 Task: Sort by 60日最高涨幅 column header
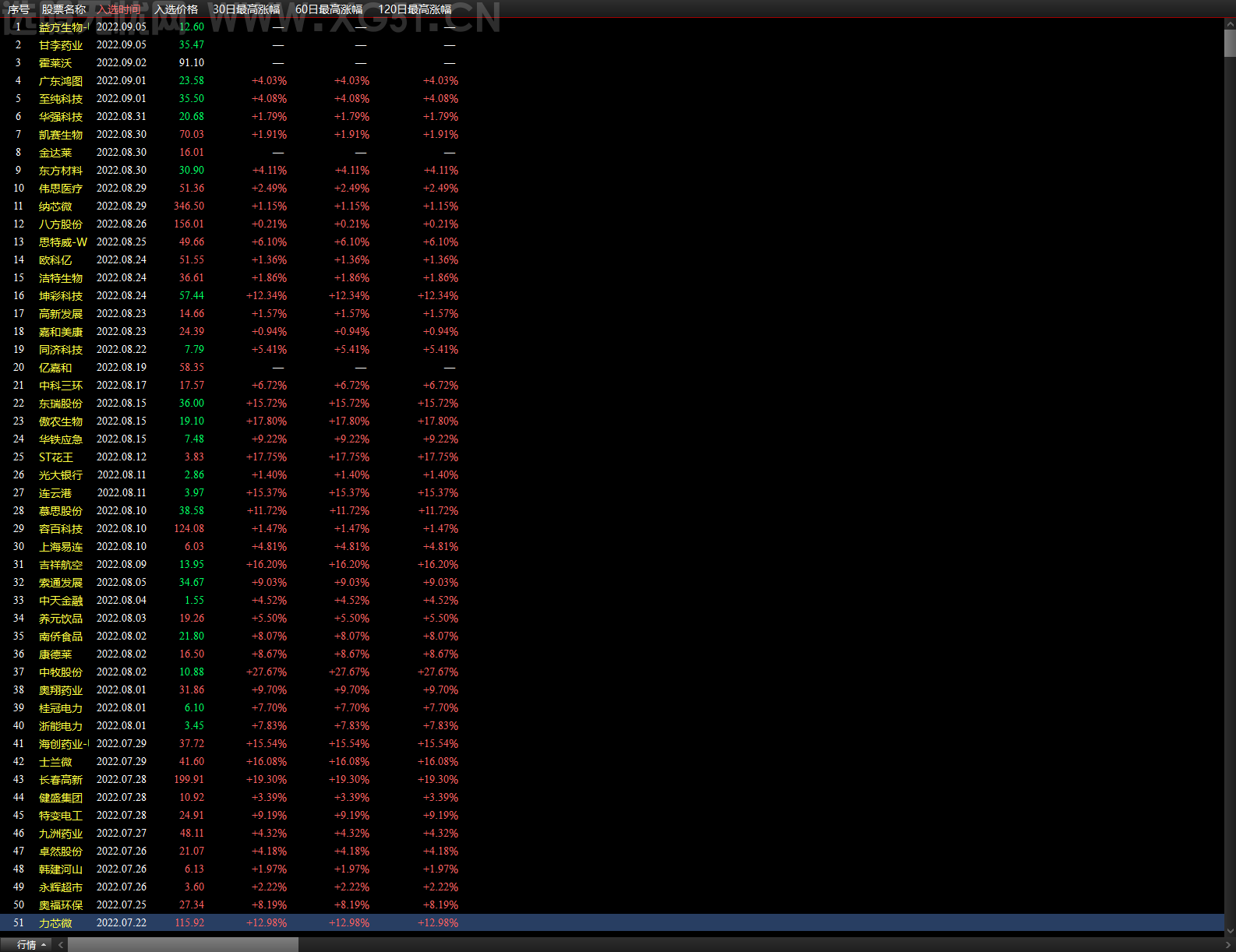coord(329,9)
